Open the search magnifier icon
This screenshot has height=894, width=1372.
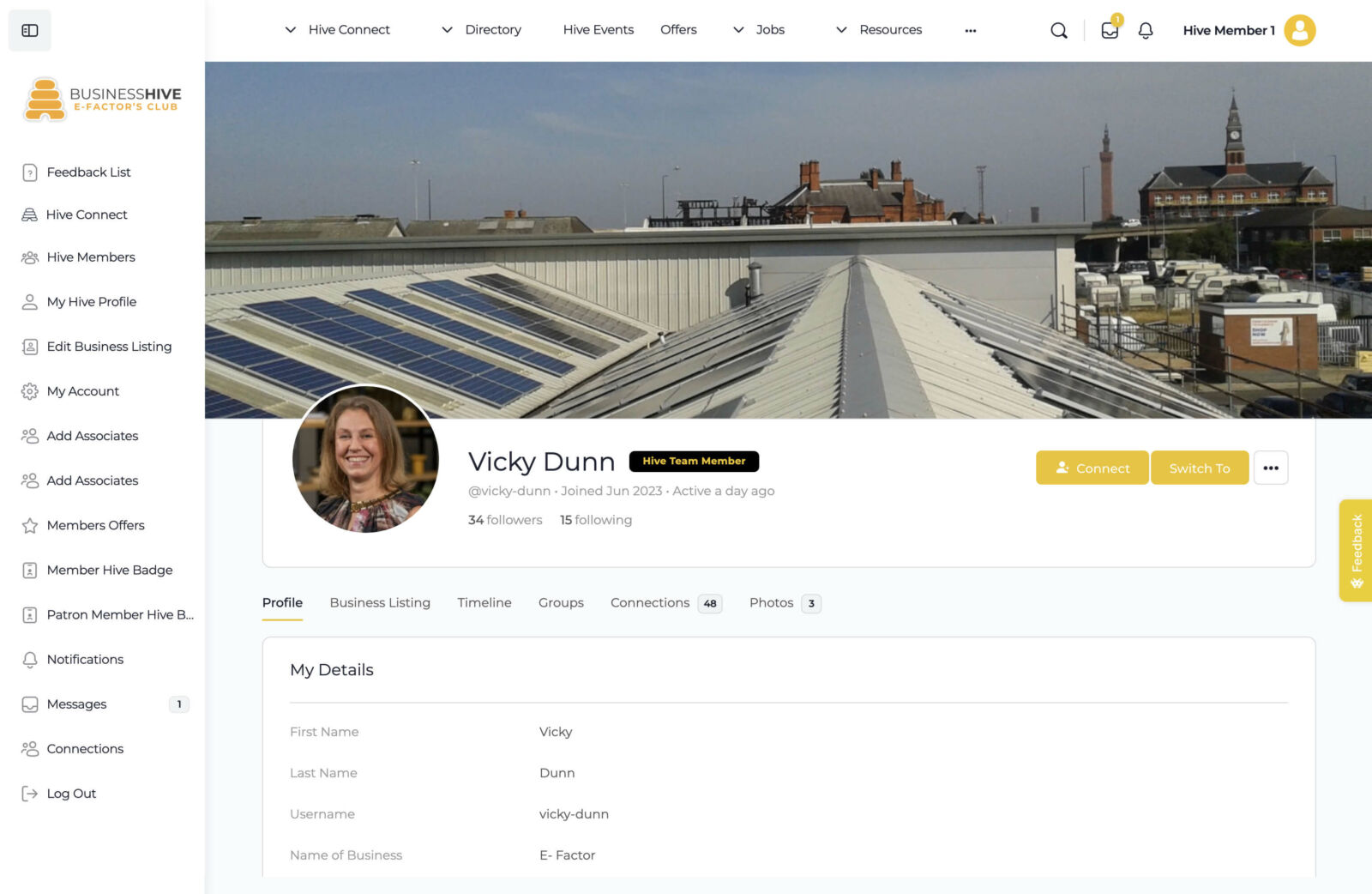point(1059,31)
